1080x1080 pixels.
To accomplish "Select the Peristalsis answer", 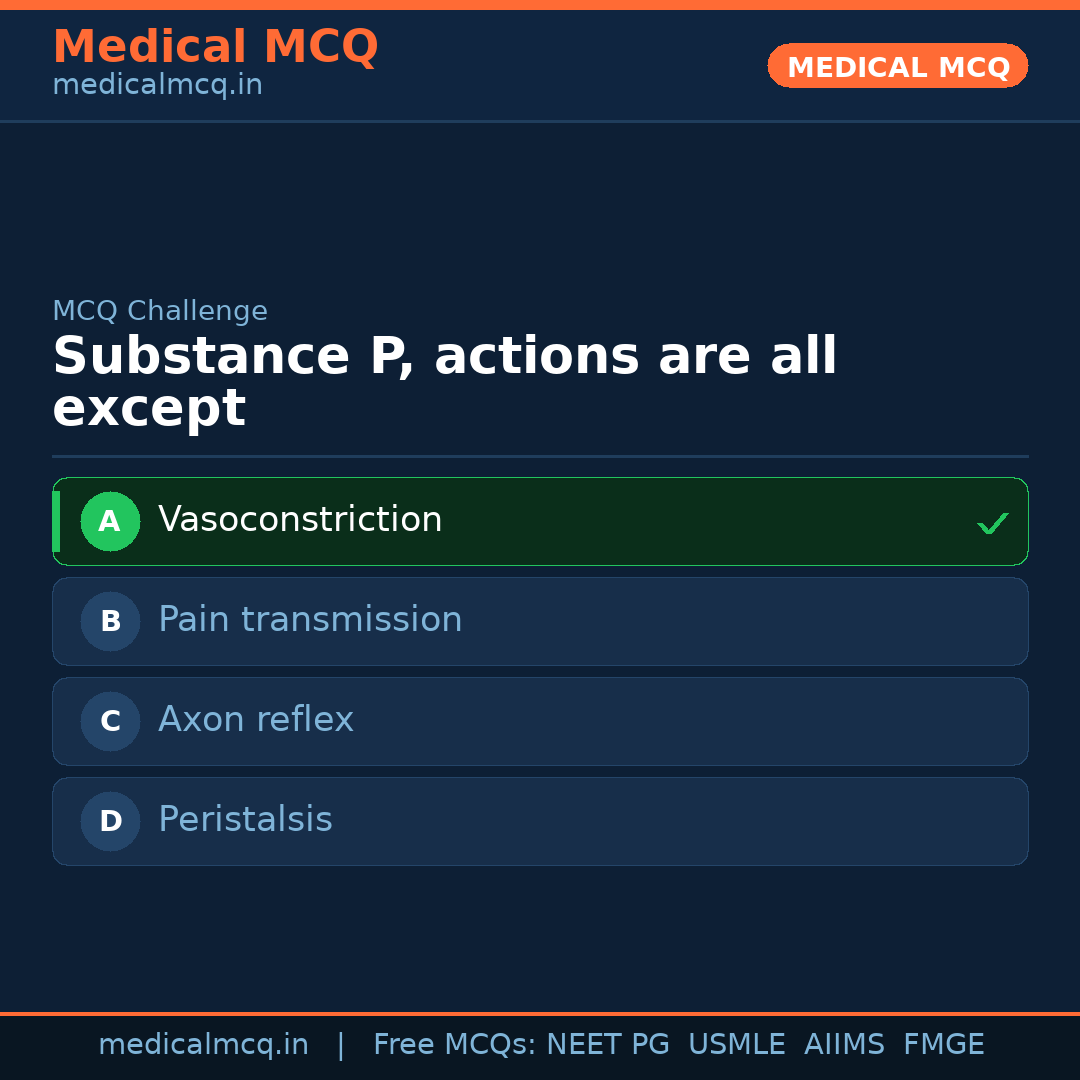I will tap(245, 820).
